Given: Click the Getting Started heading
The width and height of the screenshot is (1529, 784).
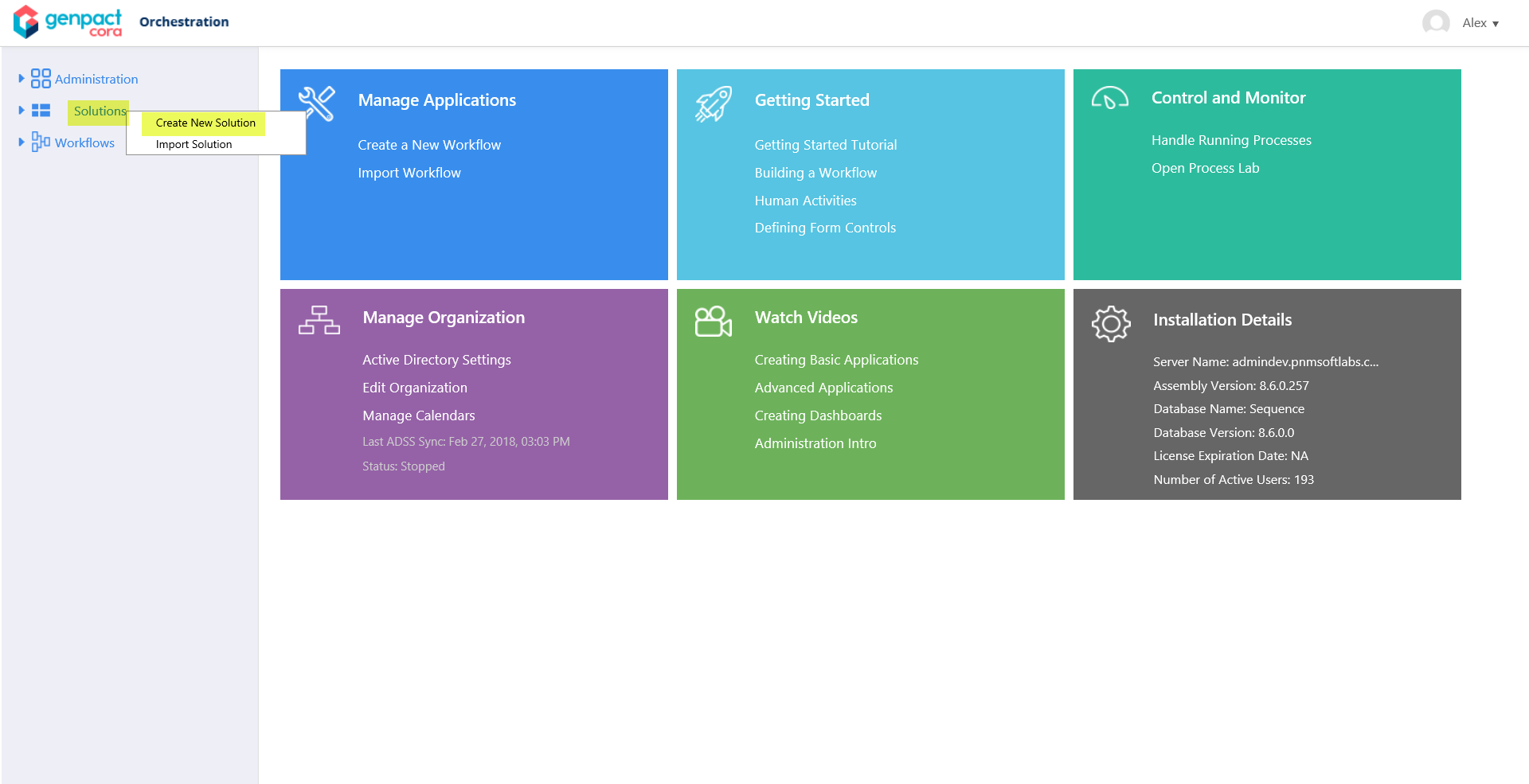Looking at the screenshot, I should (x=812, y=100).
